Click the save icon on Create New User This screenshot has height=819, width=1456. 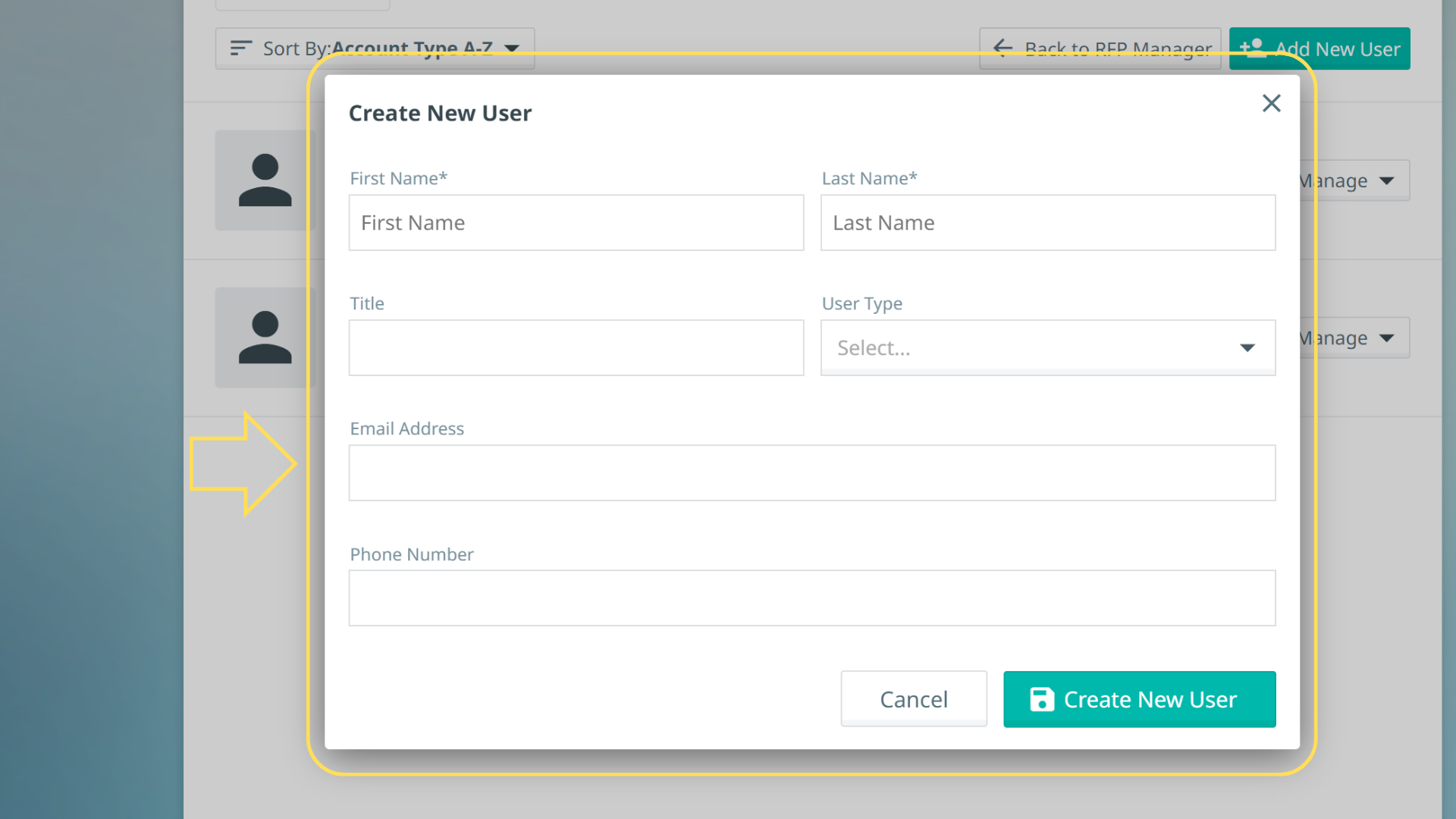pyautogui.click(x=1042, y=699)
